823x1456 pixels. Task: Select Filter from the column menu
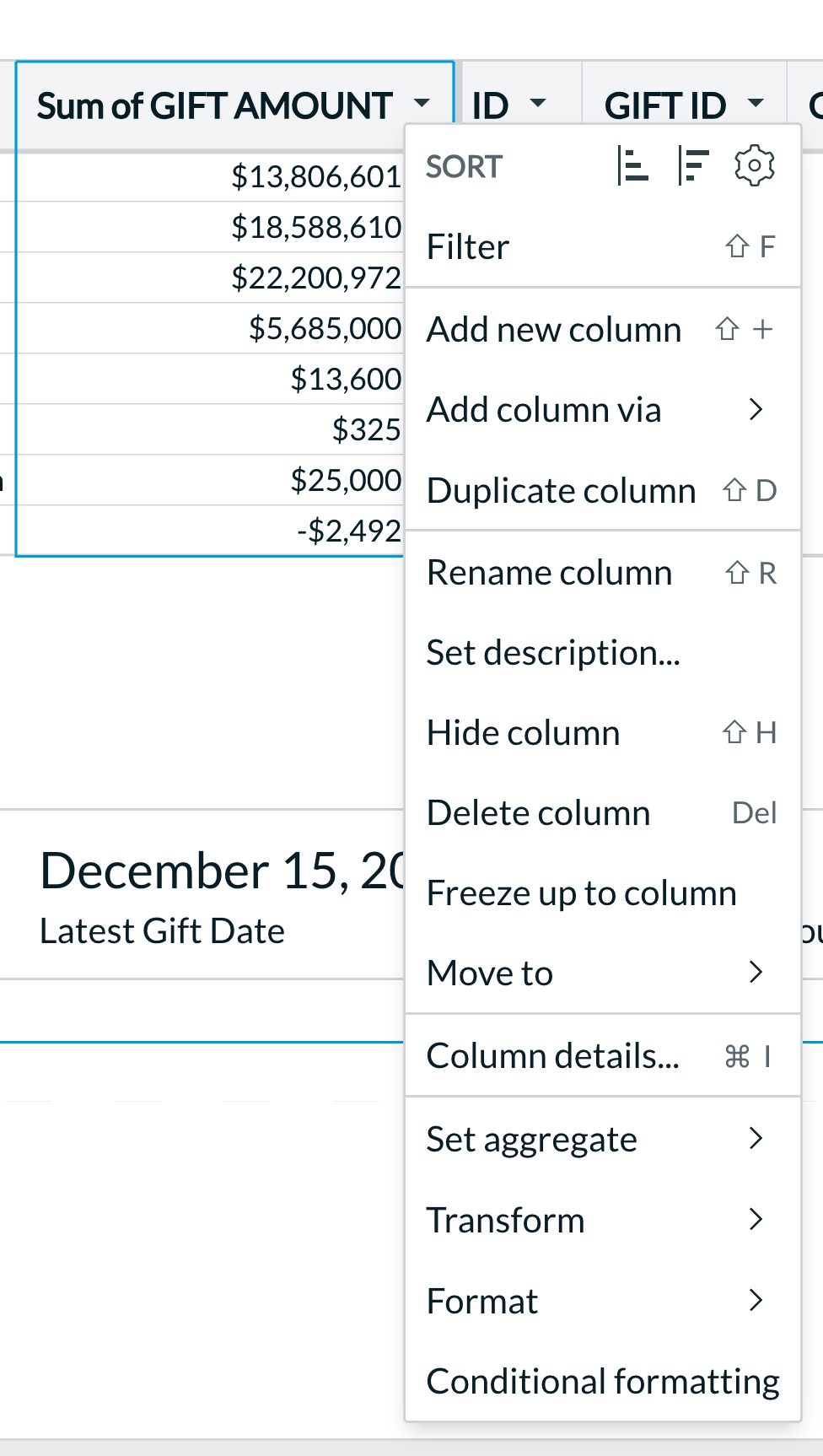[602, 247]
